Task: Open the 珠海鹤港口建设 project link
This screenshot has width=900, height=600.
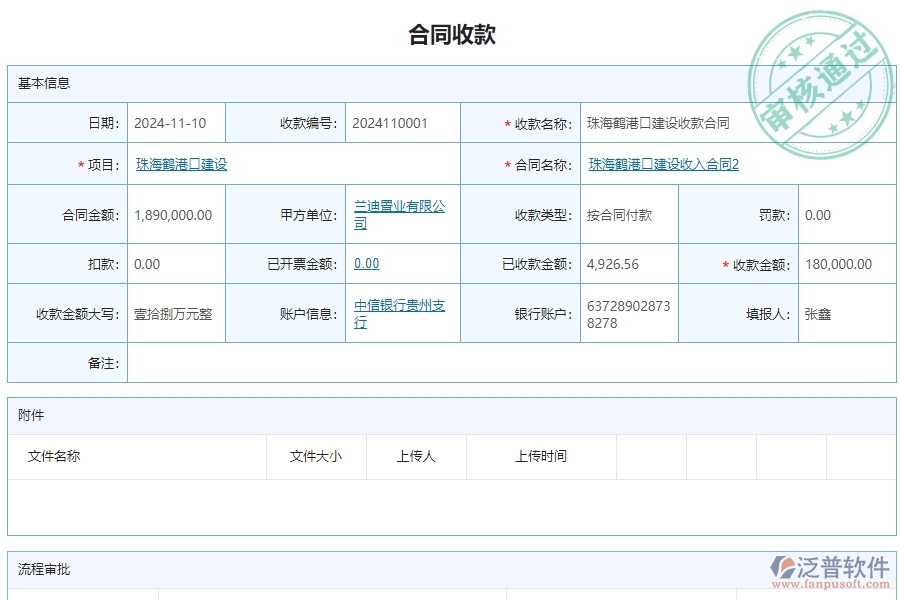Action: (181, 164)
